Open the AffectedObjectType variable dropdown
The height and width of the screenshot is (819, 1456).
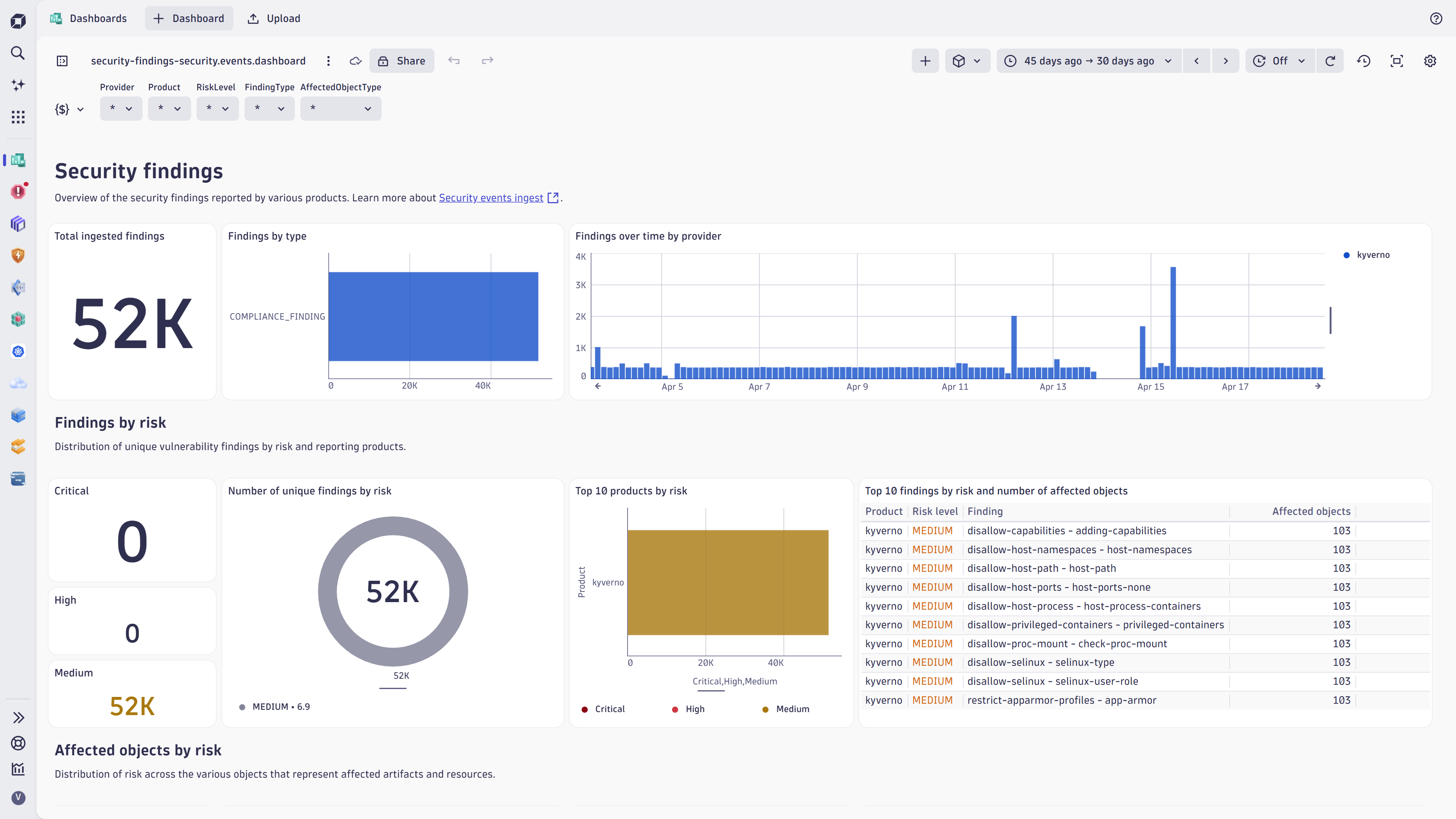click(341, 108)
